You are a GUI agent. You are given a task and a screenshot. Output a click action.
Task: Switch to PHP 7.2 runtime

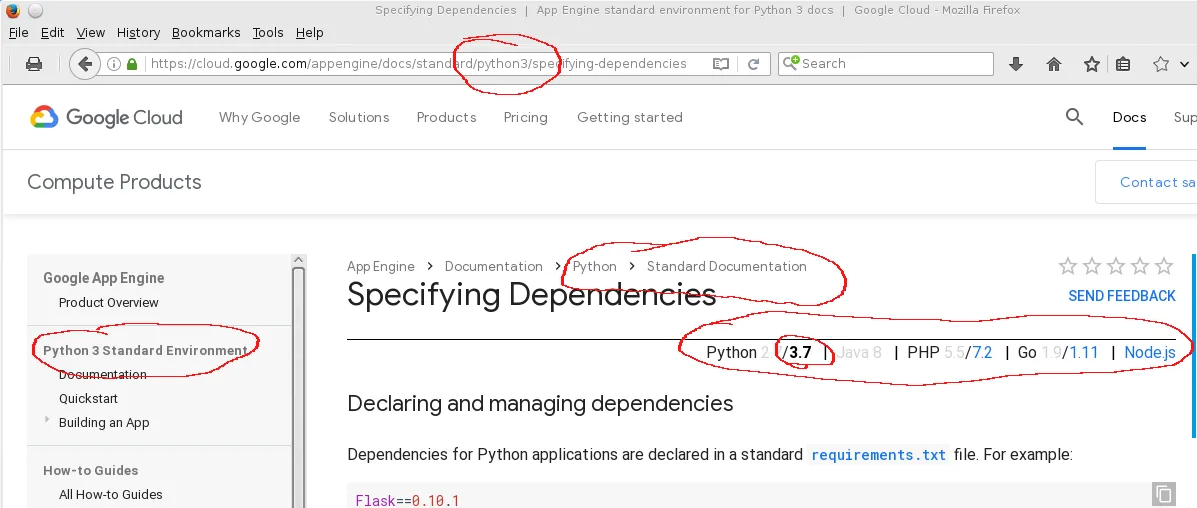[x=982, y=352]
